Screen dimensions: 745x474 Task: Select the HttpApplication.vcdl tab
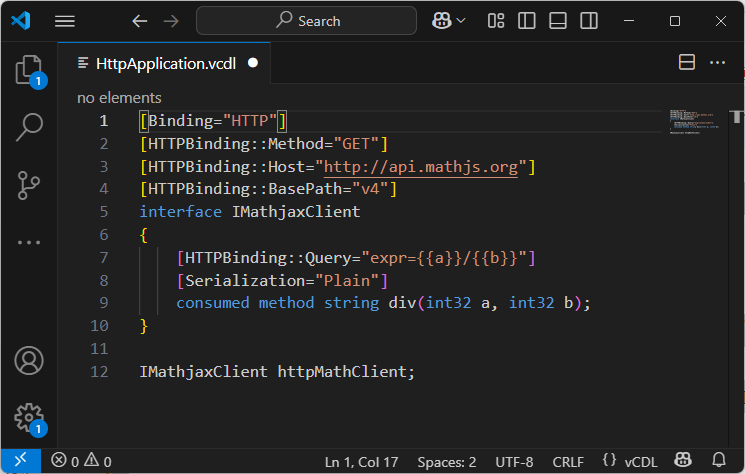coord(164,63)
